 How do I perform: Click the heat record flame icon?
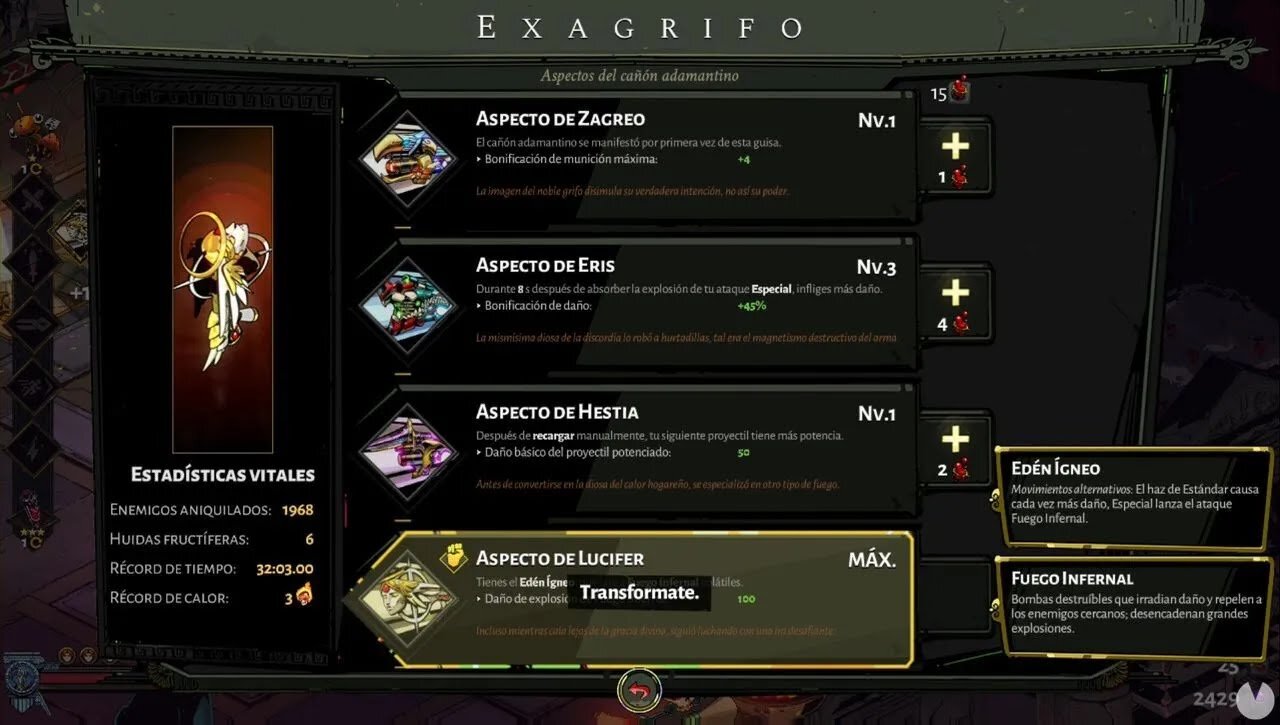coord(304,598)
